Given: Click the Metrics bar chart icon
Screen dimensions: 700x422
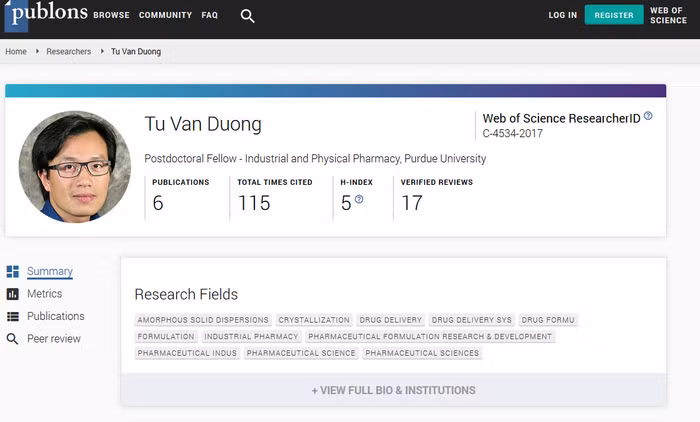Looking at the screenshot, I should (13, 294).
